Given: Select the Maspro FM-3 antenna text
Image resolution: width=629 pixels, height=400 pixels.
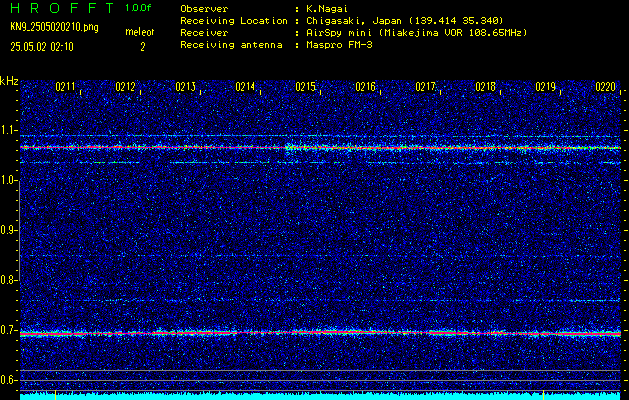Looking at the screenshot, I should coord(339,45).
